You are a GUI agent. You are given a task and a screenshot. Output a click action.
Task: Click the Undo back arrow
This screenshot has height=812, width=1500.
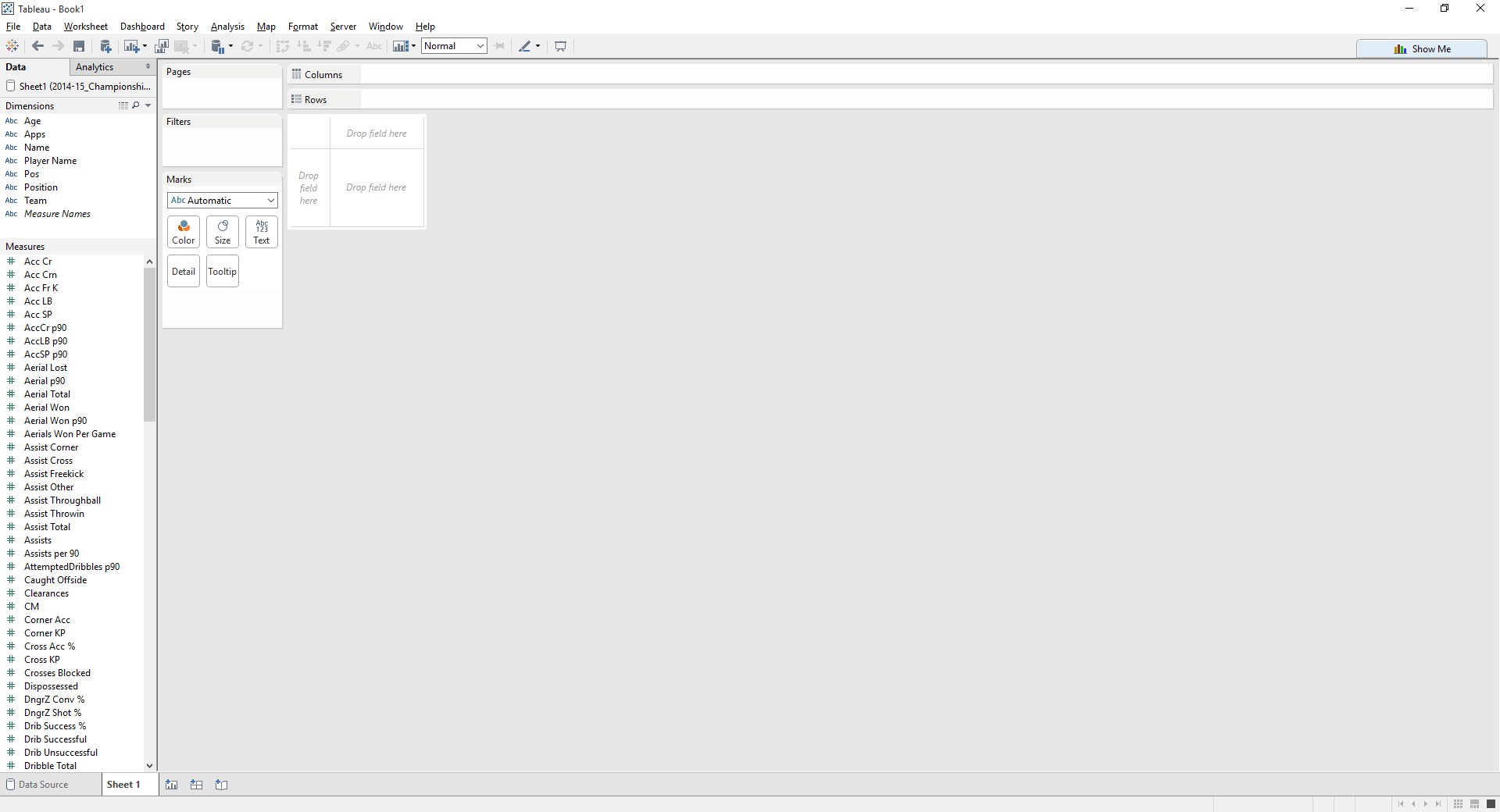point(37,46)
